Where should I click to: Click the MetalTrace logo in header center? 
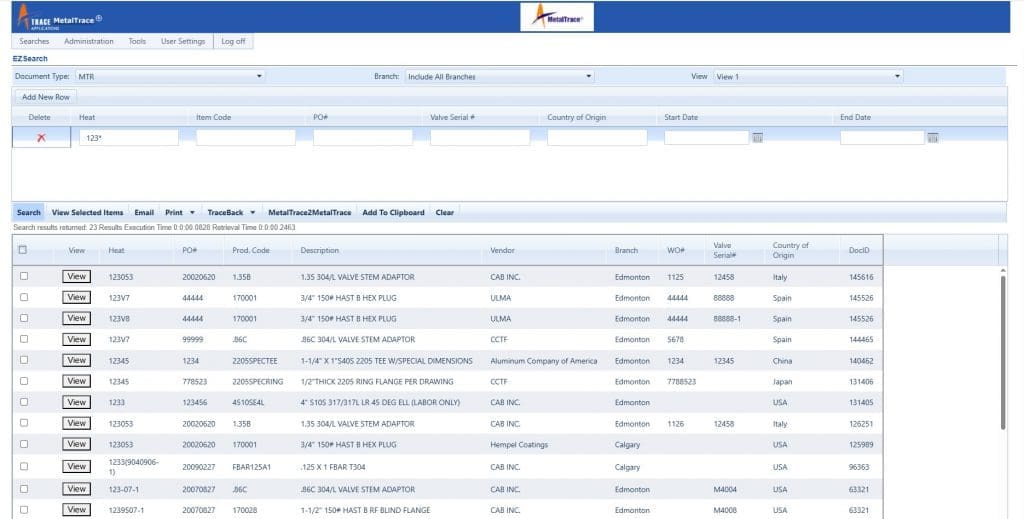pos(557,16)
